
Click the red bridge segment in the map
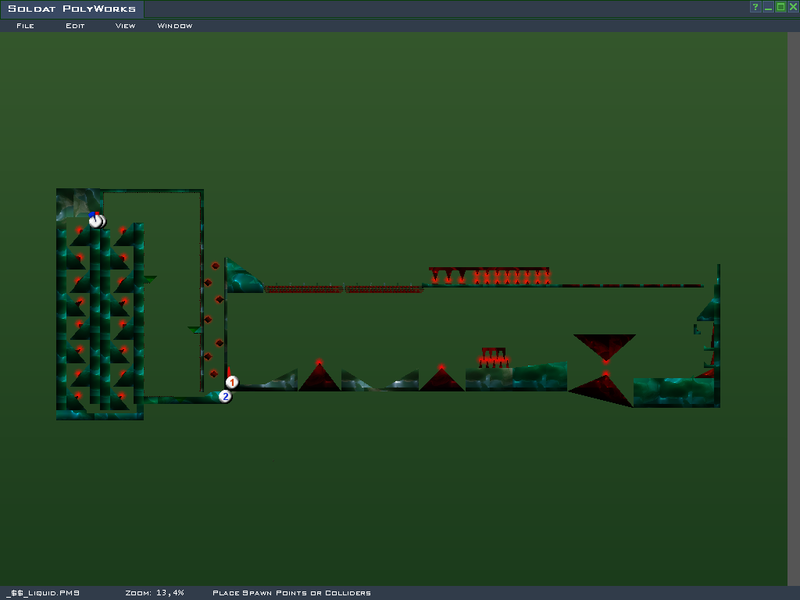coord(304,289)
